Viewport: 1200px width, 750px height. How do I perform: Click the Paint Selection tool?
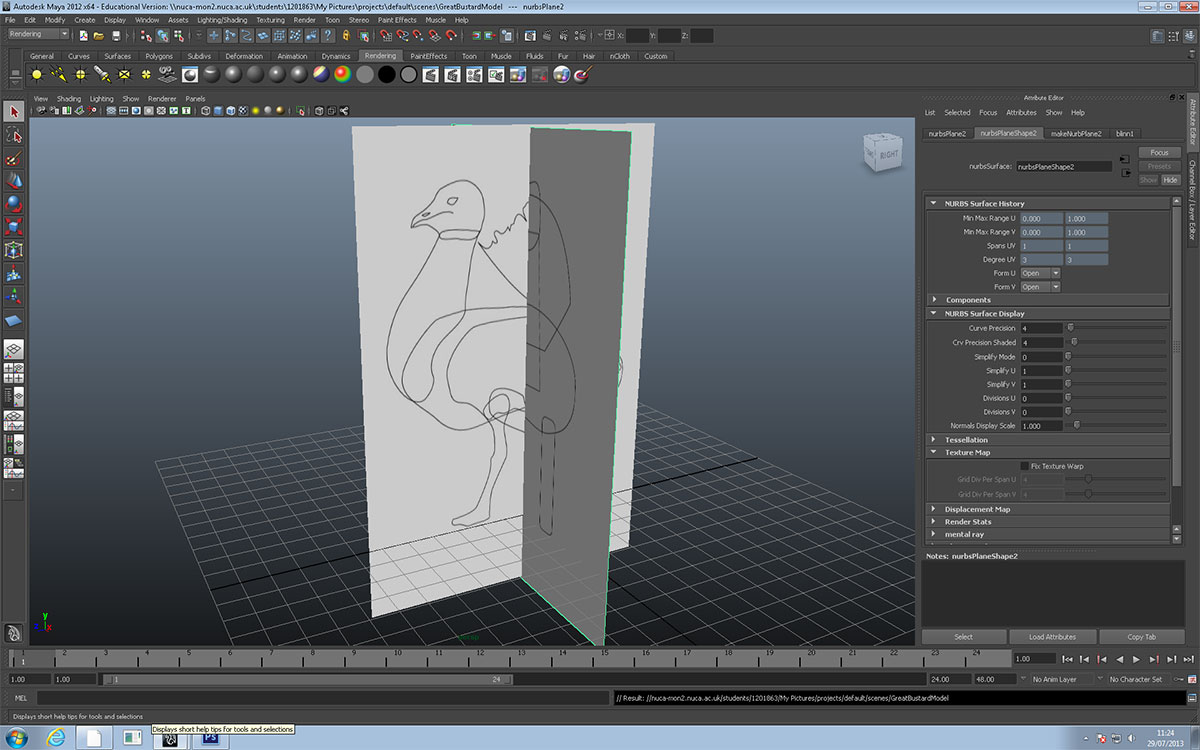tap(14, 158)
